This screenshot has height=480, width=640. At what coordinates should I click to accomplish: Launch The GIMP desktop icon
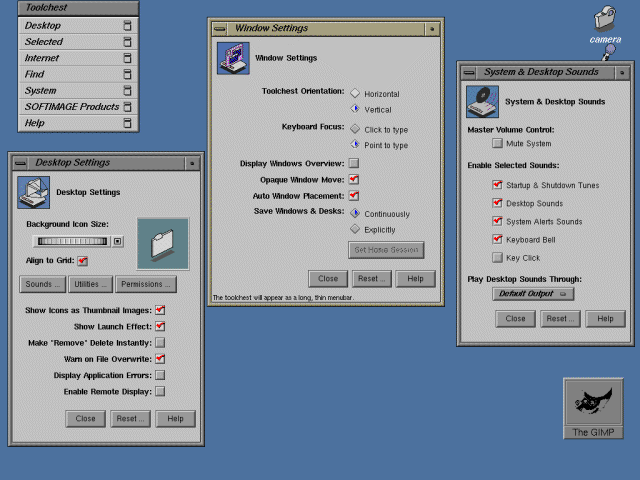593,402
